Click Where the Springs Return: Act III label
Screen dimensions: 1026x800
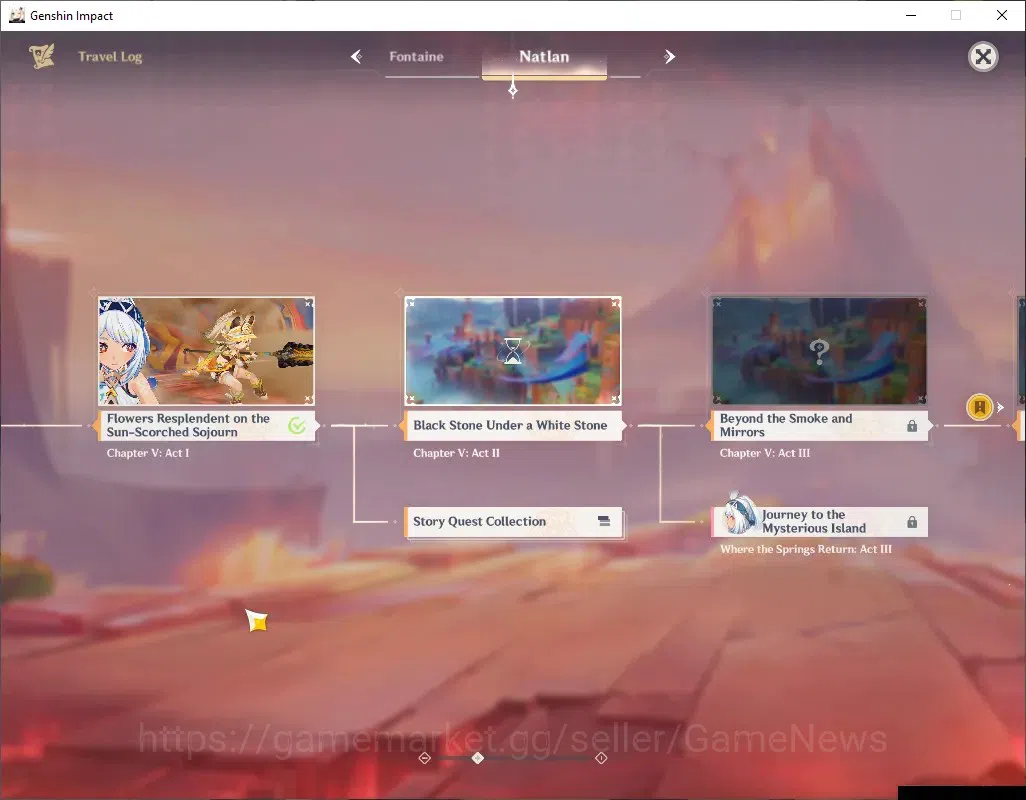(x=805, y=549)
